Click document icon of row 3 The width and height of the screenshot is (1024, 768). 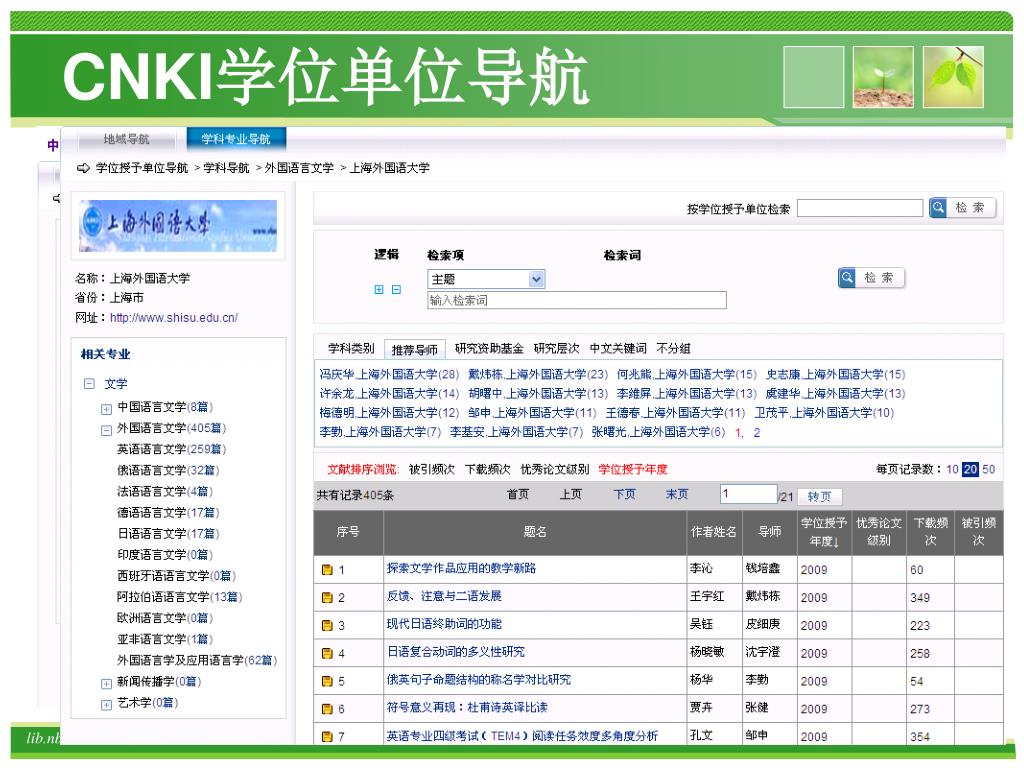pos(327,626)
